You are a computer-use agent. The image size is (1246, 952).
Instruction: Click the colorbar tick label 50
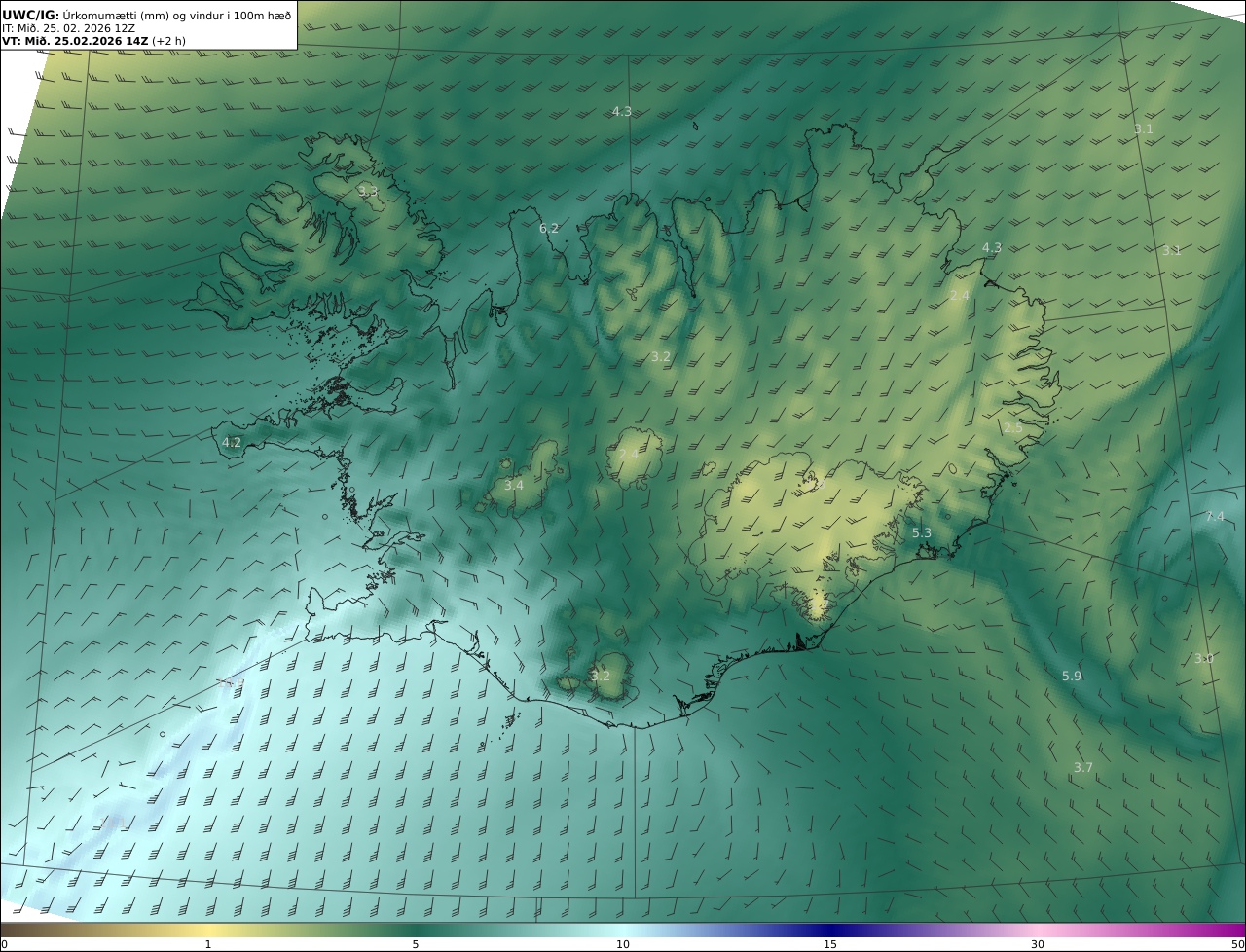pos(1238,944)
